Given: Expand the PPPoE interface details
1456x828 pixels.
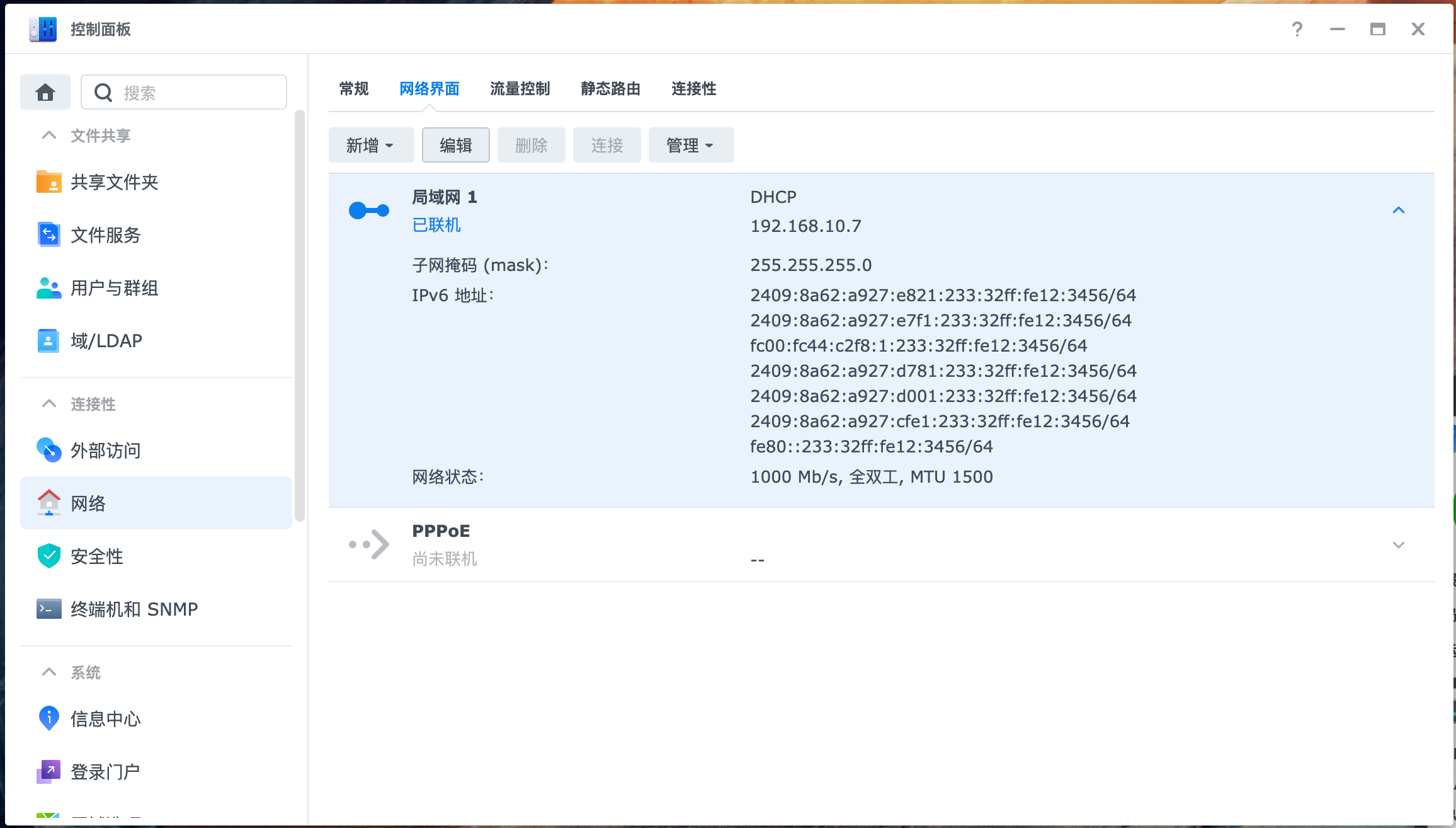Looking at the screenshot, I should [x=1398, y=545].
